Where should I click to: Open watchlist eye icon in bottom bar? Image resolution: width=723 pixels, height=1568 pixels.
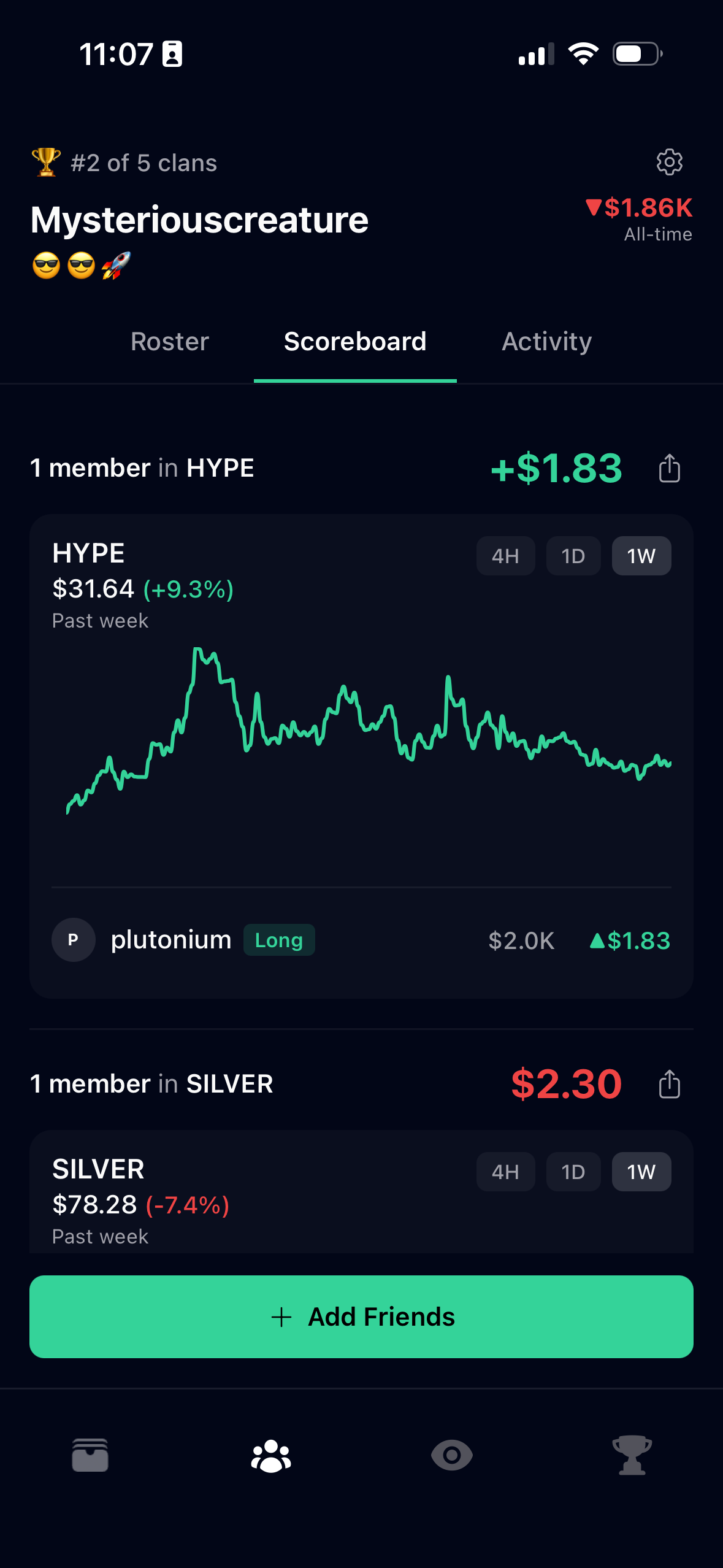[451, 1455]
